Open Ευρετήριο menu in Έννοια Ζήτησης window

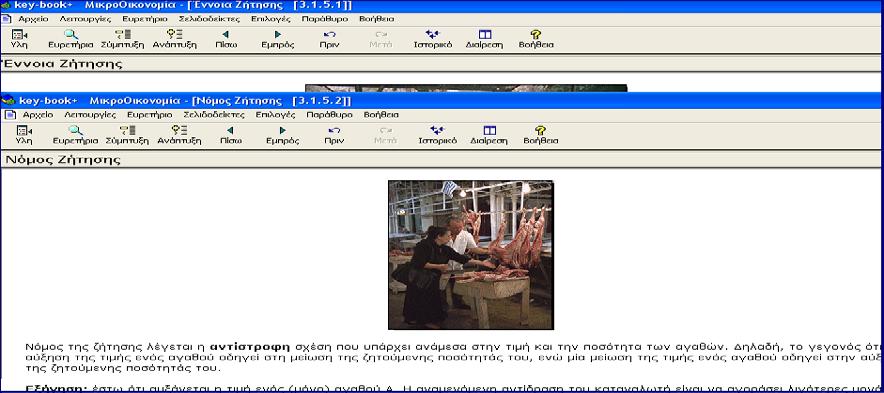145,19
